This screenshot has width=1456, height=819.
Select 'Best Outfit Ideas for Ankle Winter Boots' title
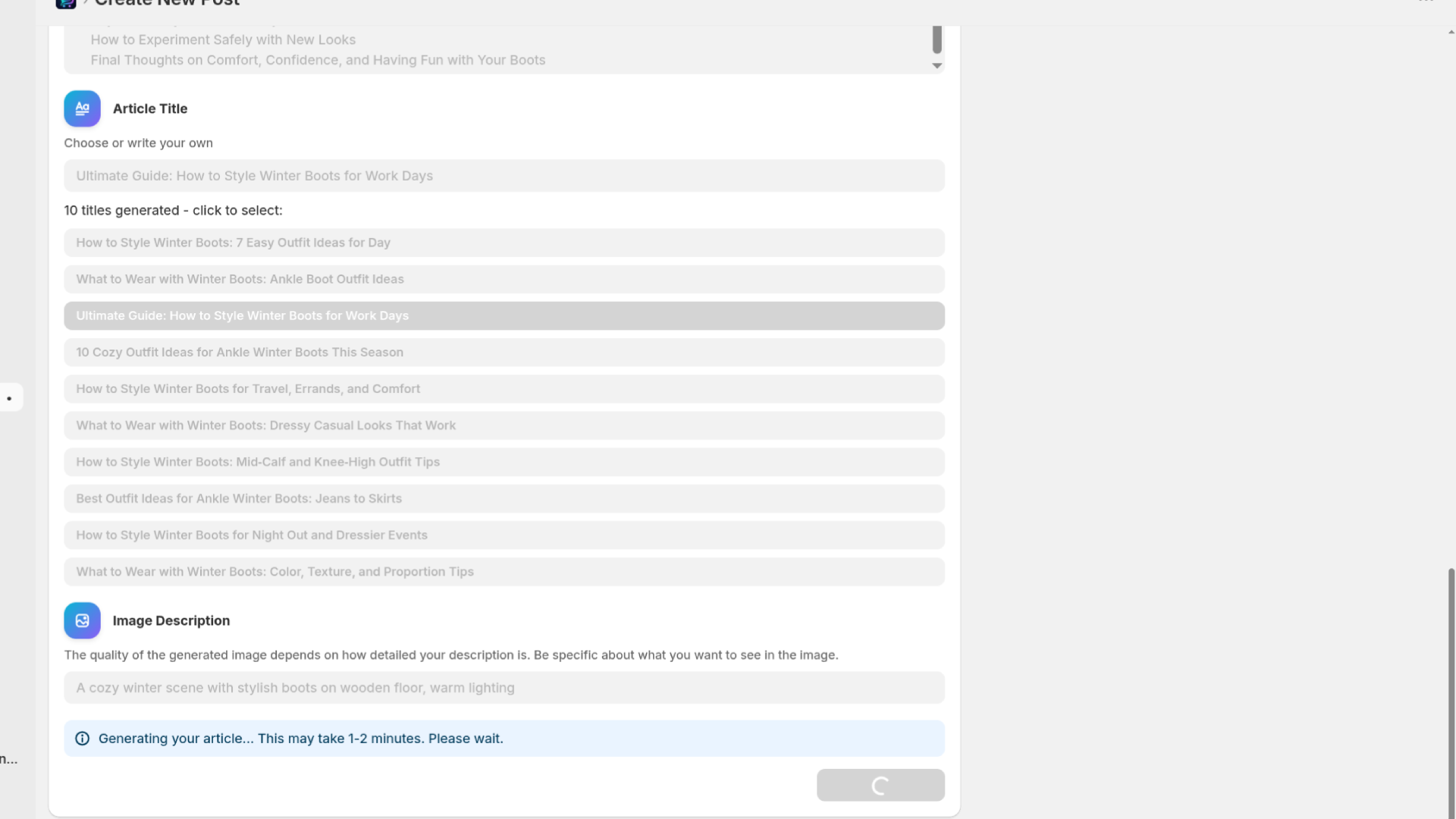click(504, 498)
